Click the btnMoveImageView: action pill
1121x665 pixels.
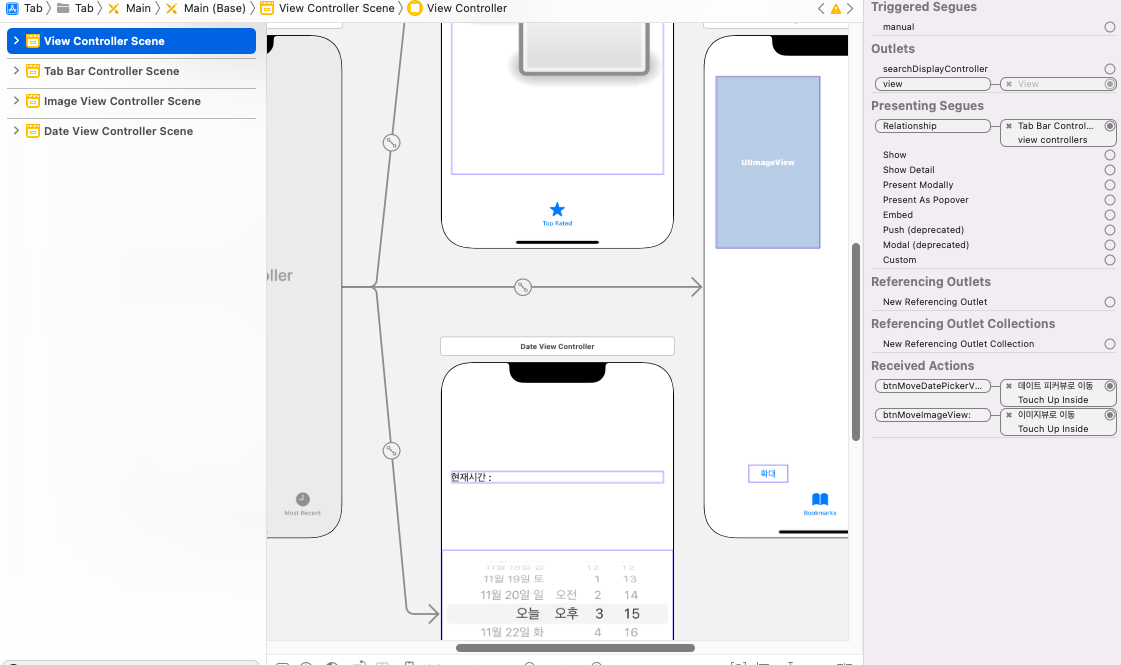[932, 415]
